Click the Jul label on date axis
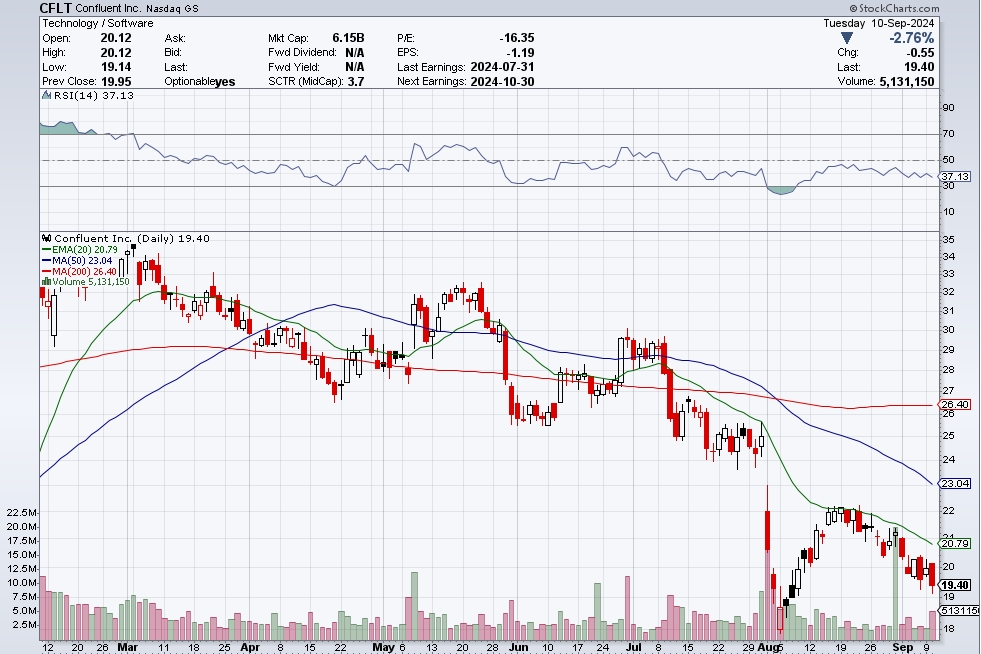 pos(633,647)
